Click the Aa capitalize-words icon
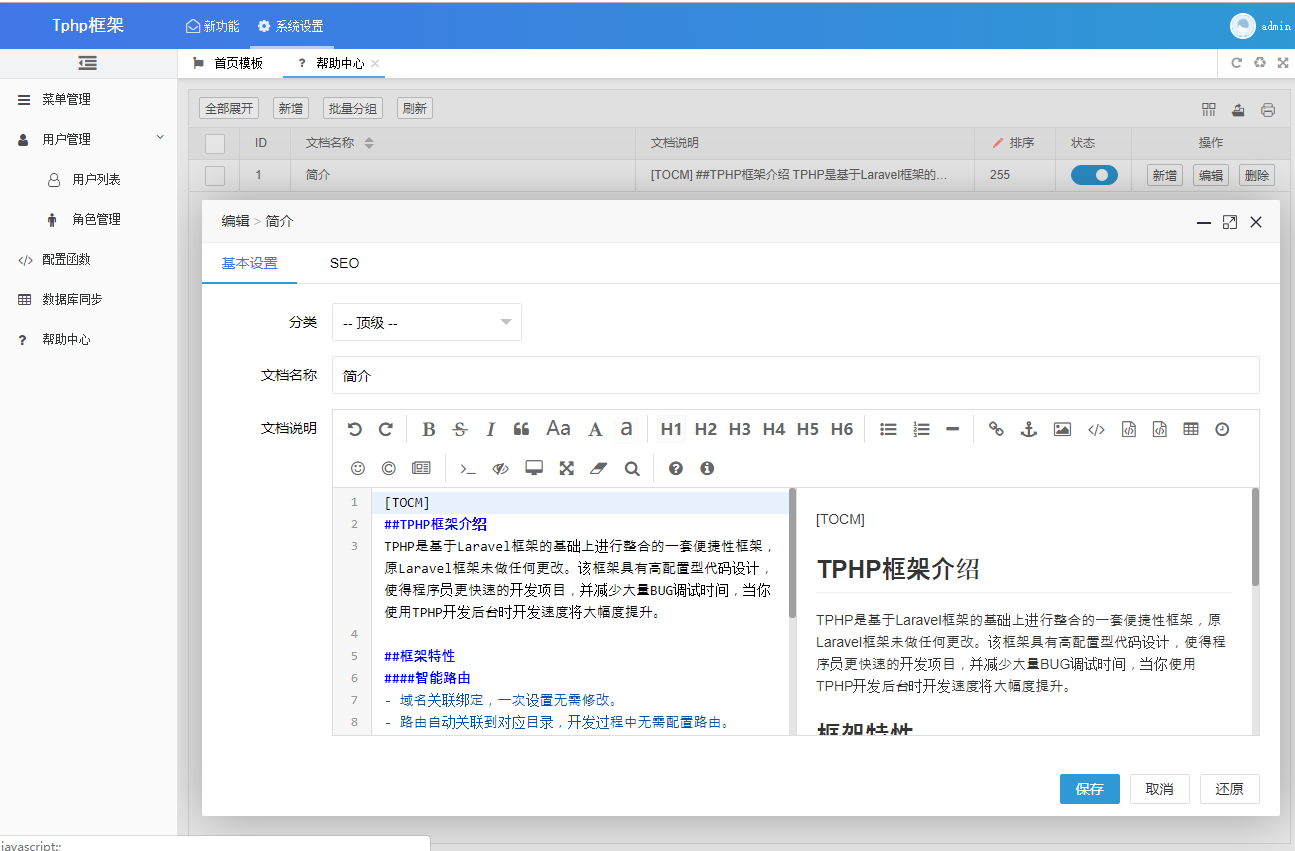Screen dimensions: 1295x851 coord(558,429)
